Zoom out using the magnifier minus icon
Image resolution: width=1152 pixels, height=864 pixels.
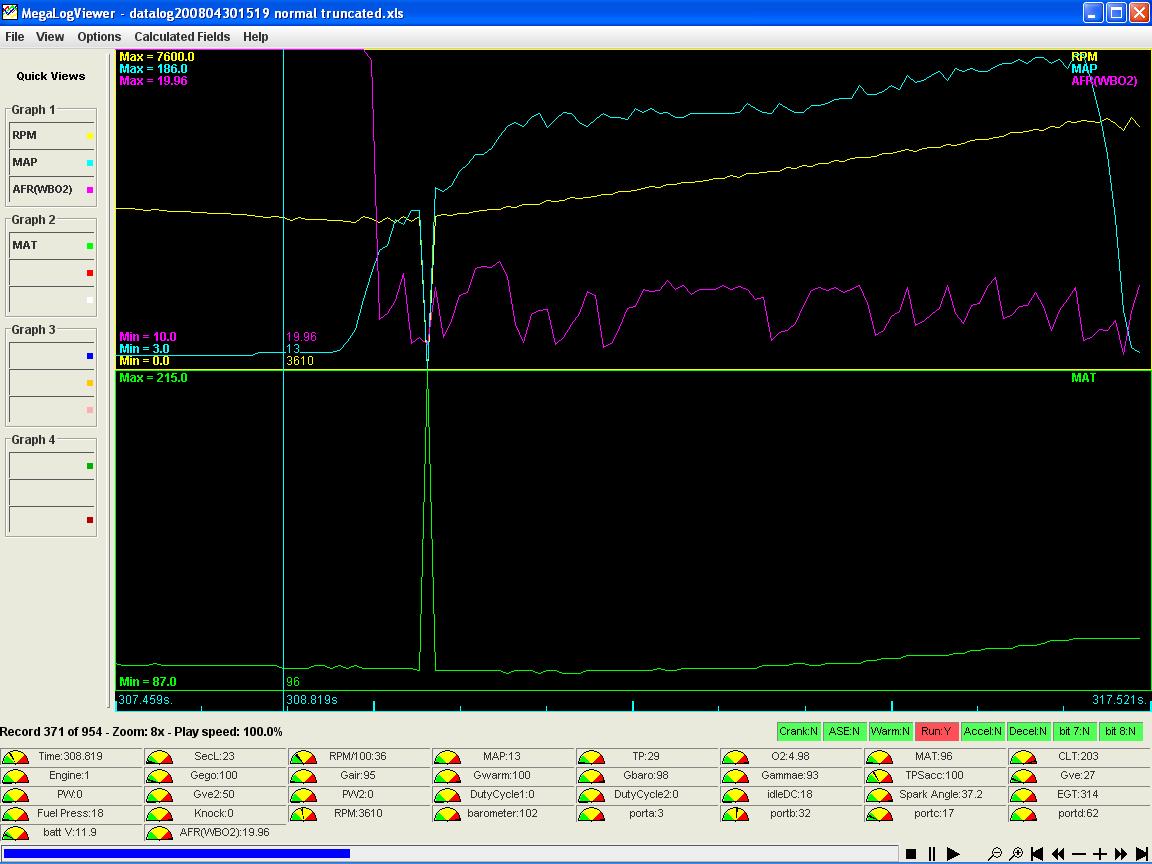(995, 854)
